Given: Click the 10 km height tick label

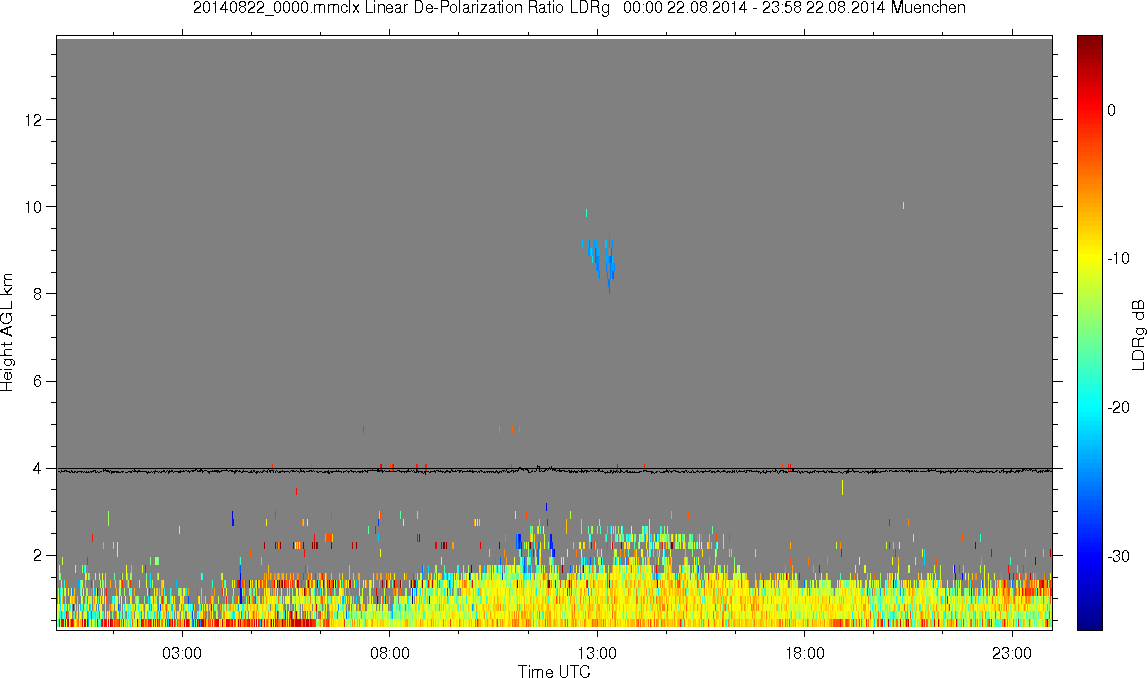Looking at the screenshot, I should pyautogui.click(x=34, y=206).
